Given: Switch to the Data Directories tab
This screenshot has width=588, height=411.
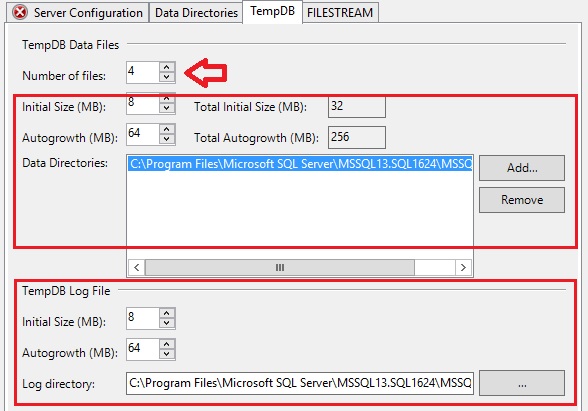Looking at the screenshot, I should point(196,13).
